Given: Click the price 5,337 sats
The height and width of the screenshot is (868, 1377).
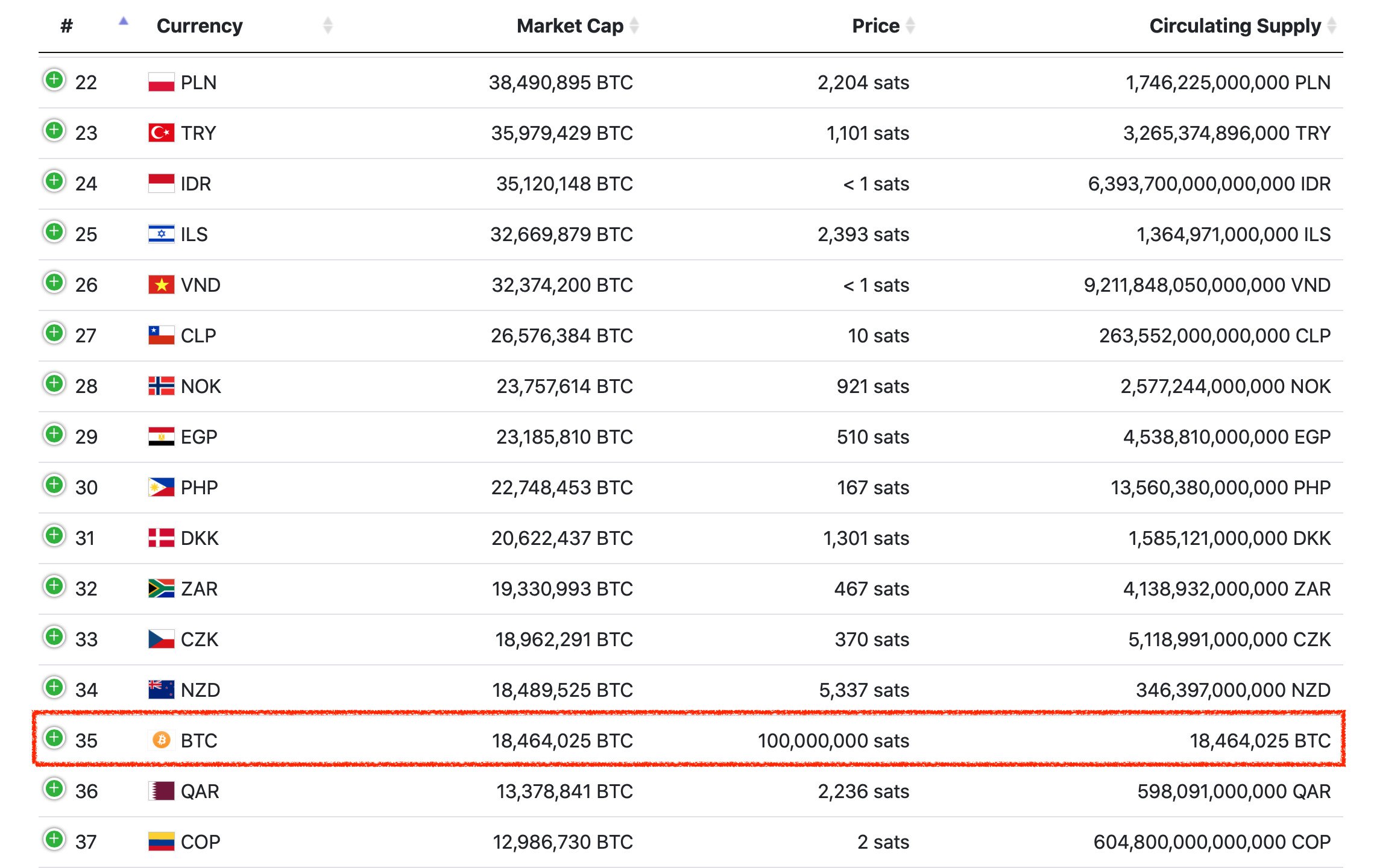Looking at the screenshot, I should 864,690.
